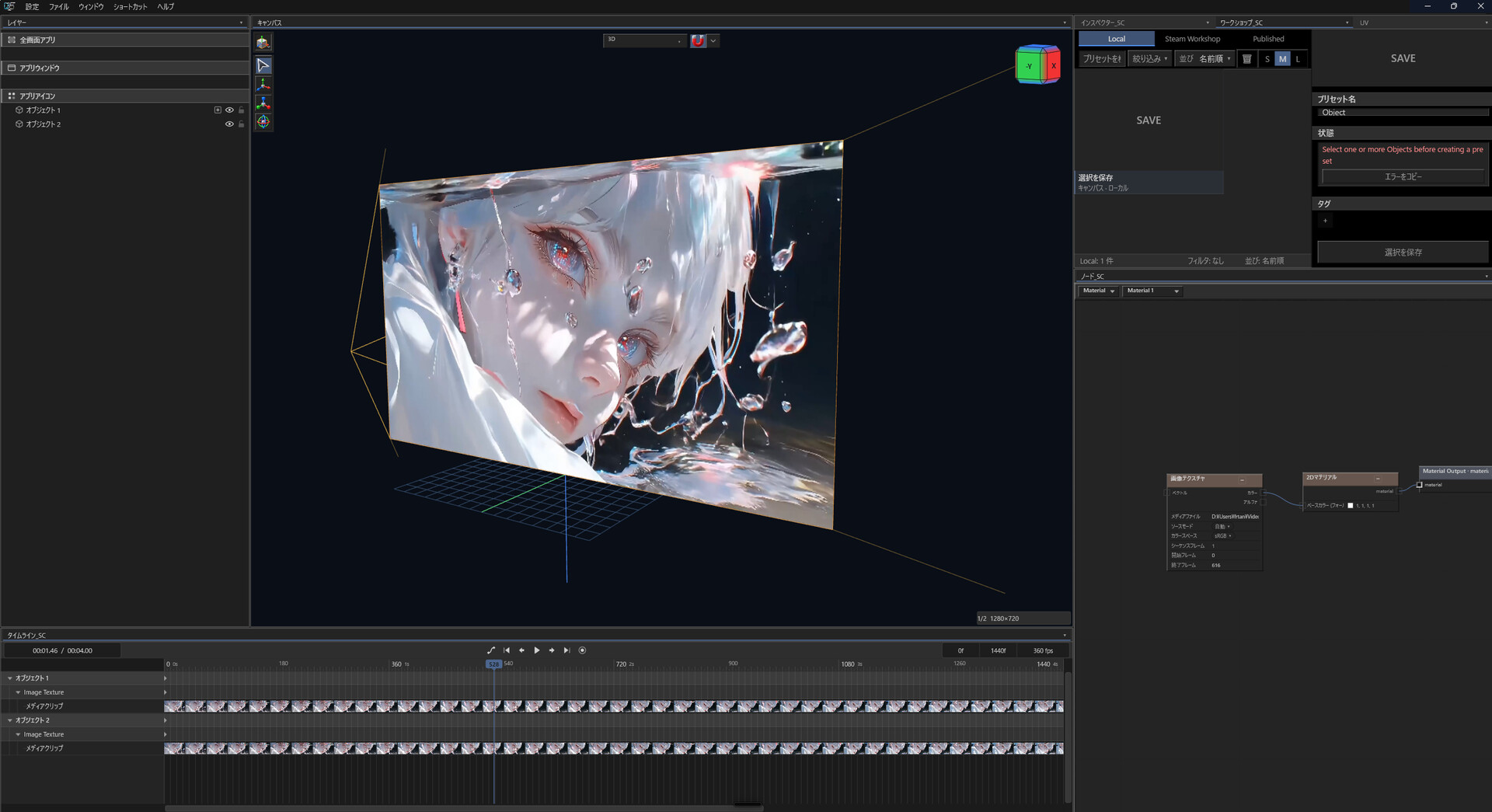
Task: Step back one frame in timeline
Action: click(x=521, y=650)
